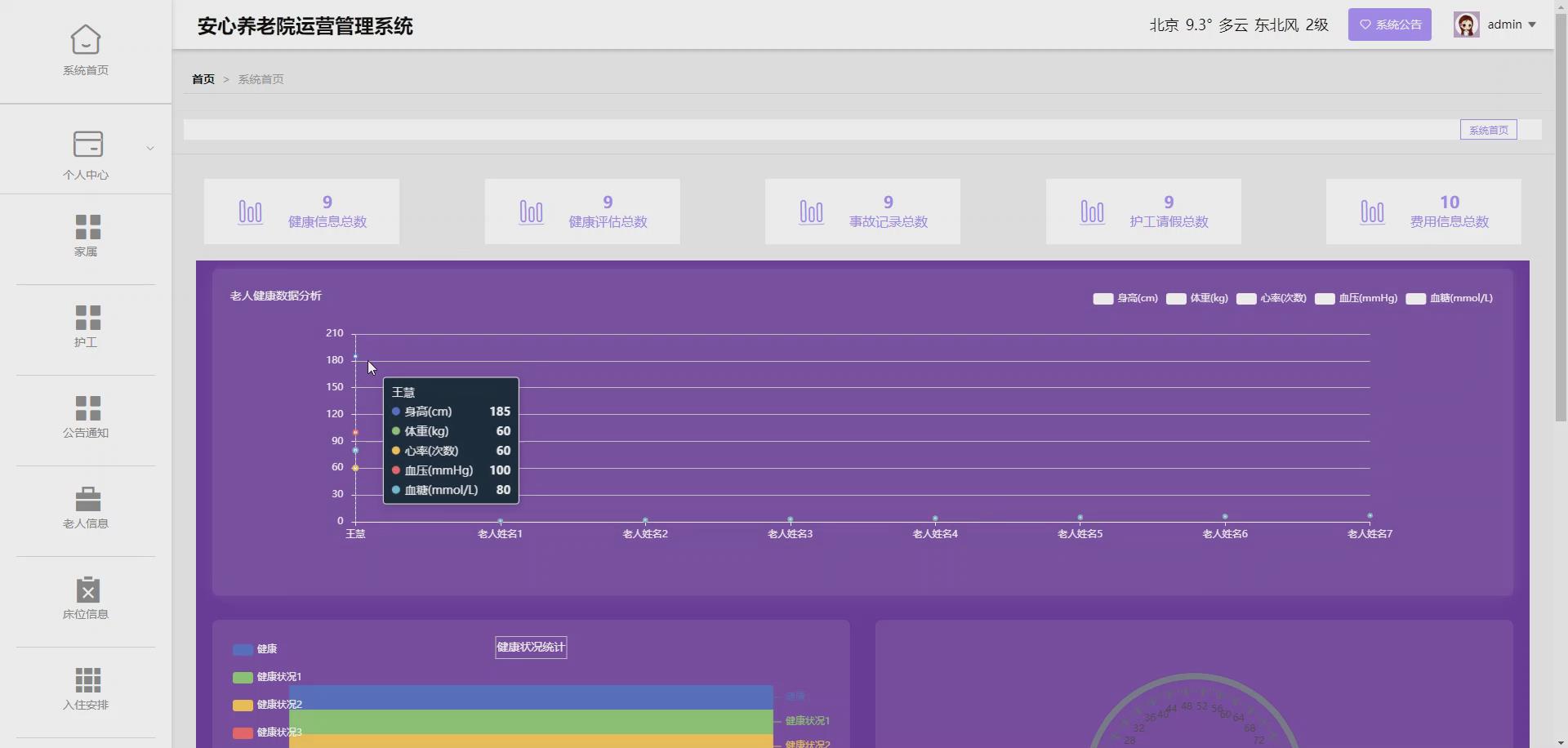Screen dimensions: 1568x748
Task: Open the 系统首页 house icon in sidebar
Action: click(86, 39)
